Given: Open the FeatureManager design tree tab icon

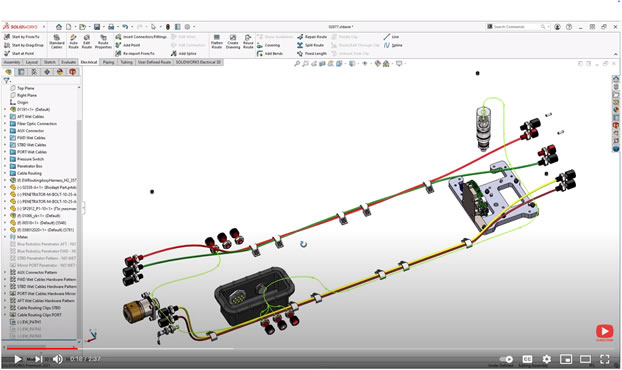Looking at the screenshot, I should [9, 72].
